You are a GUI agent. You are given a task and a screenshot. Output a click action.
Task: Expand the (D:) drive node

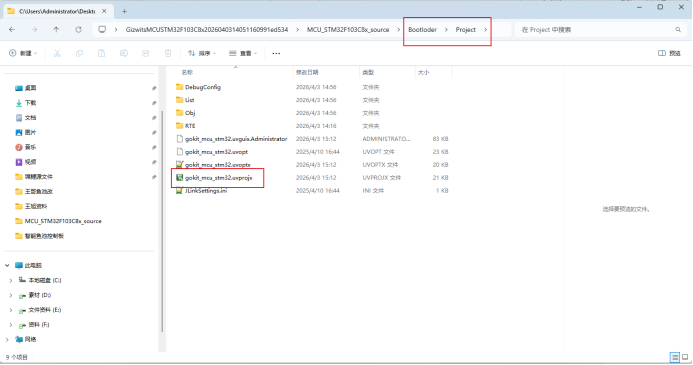tap(11, 295)
